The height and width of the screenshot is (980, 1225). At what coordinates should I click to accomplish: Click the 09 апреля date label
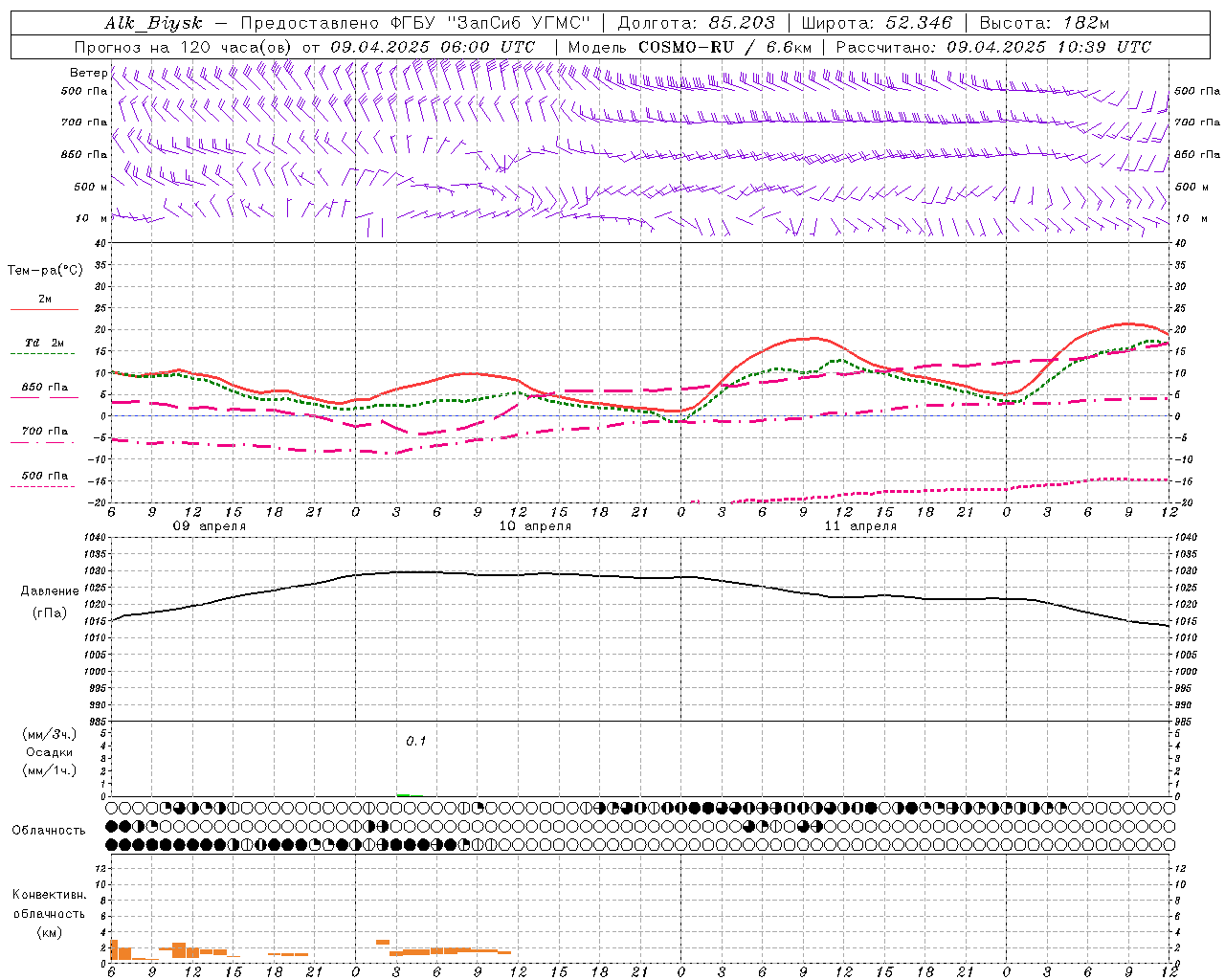[209, 526]
